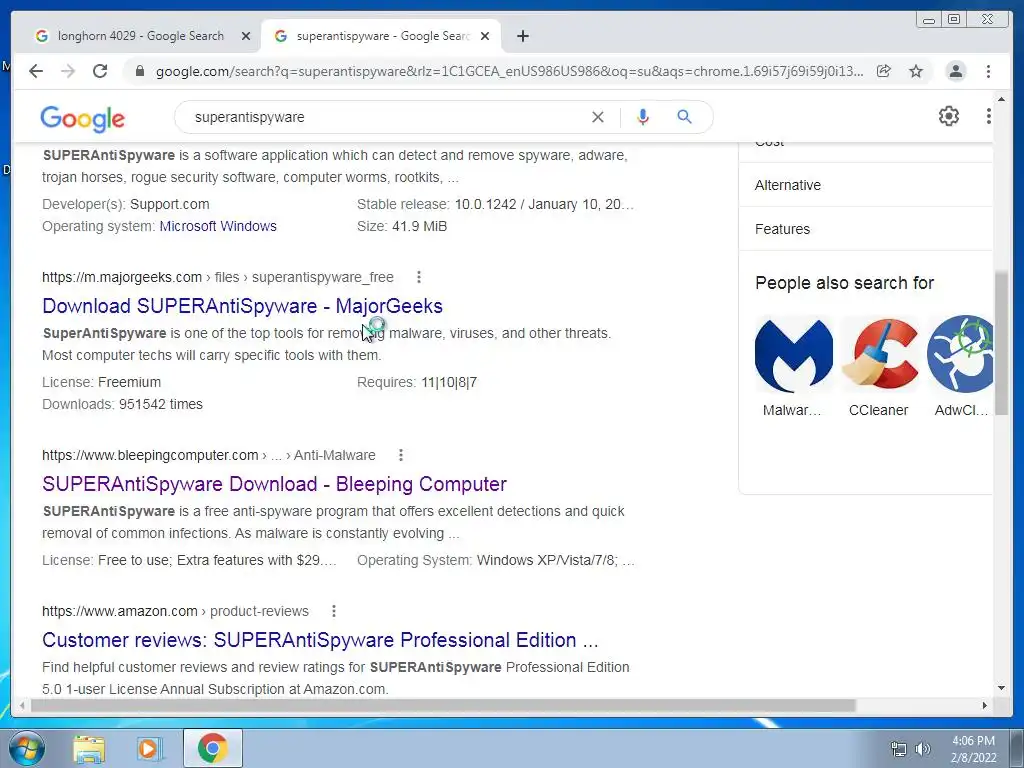Viewport: 1024px width, 768px height.
Task: Launch Windows Media Player from taskbar
Action: point(150,749)
